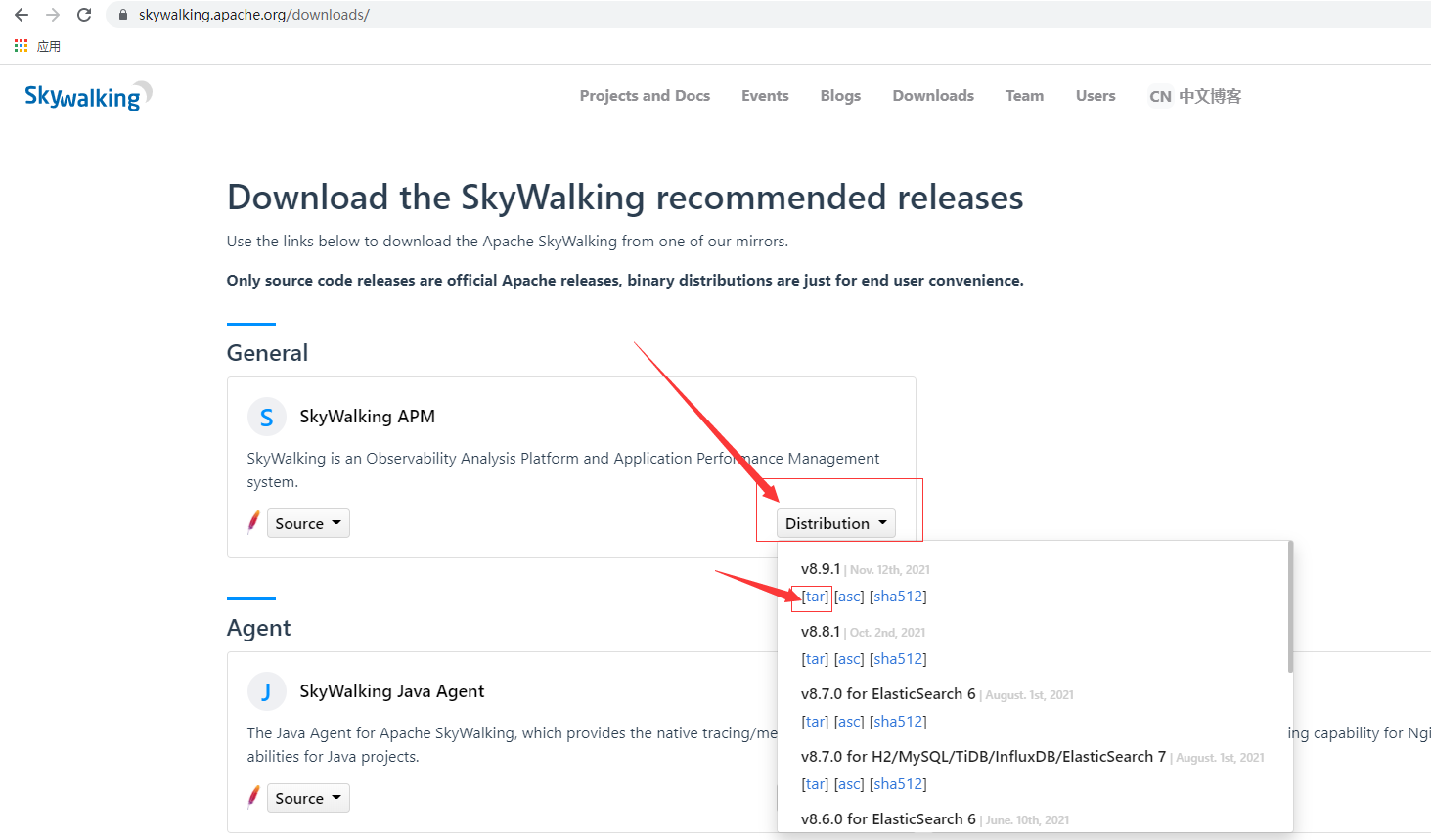Image resolution: width=1431 pixels, height=840 pixels.
Task: Open v8.9.1 asc signature
Action: (849, 597)
